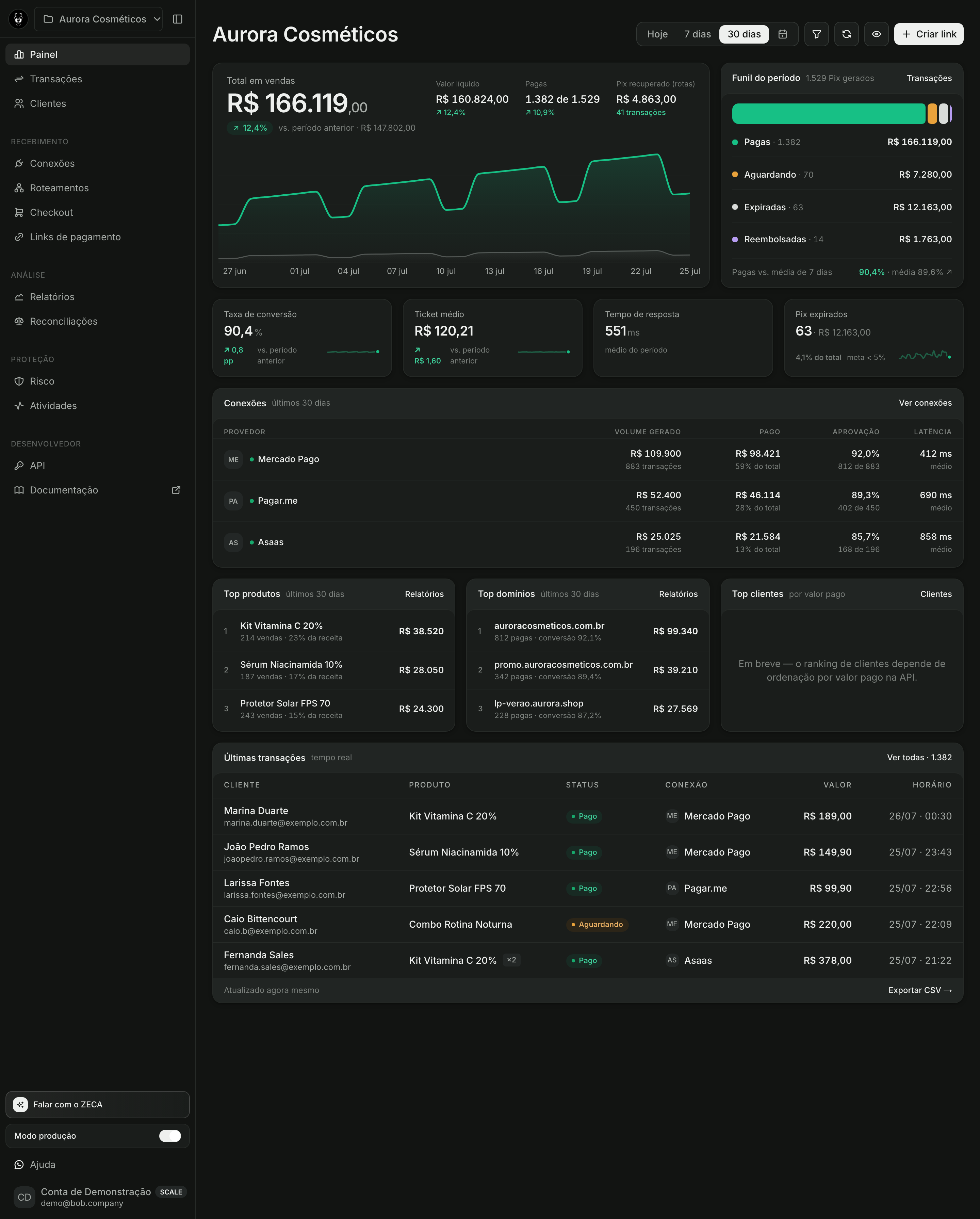Click the Taxa de conversão card
The width and height of the screenshot is (980, 1219).
[x=302, y=338]
